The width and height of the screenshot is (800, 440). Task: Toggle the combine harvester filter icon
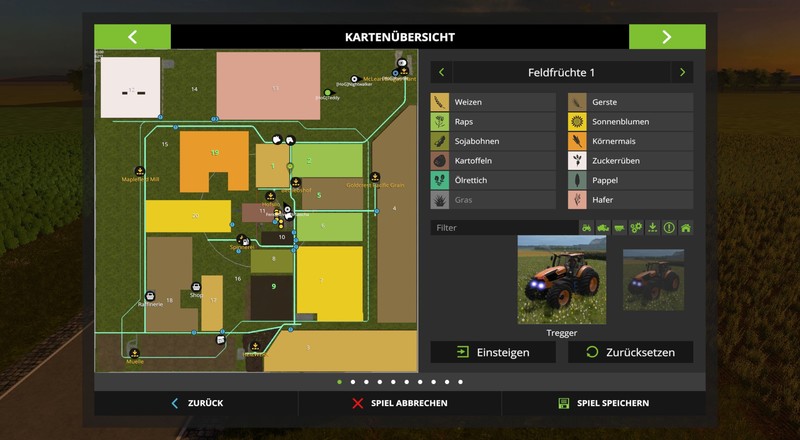[x=603, y=228]
